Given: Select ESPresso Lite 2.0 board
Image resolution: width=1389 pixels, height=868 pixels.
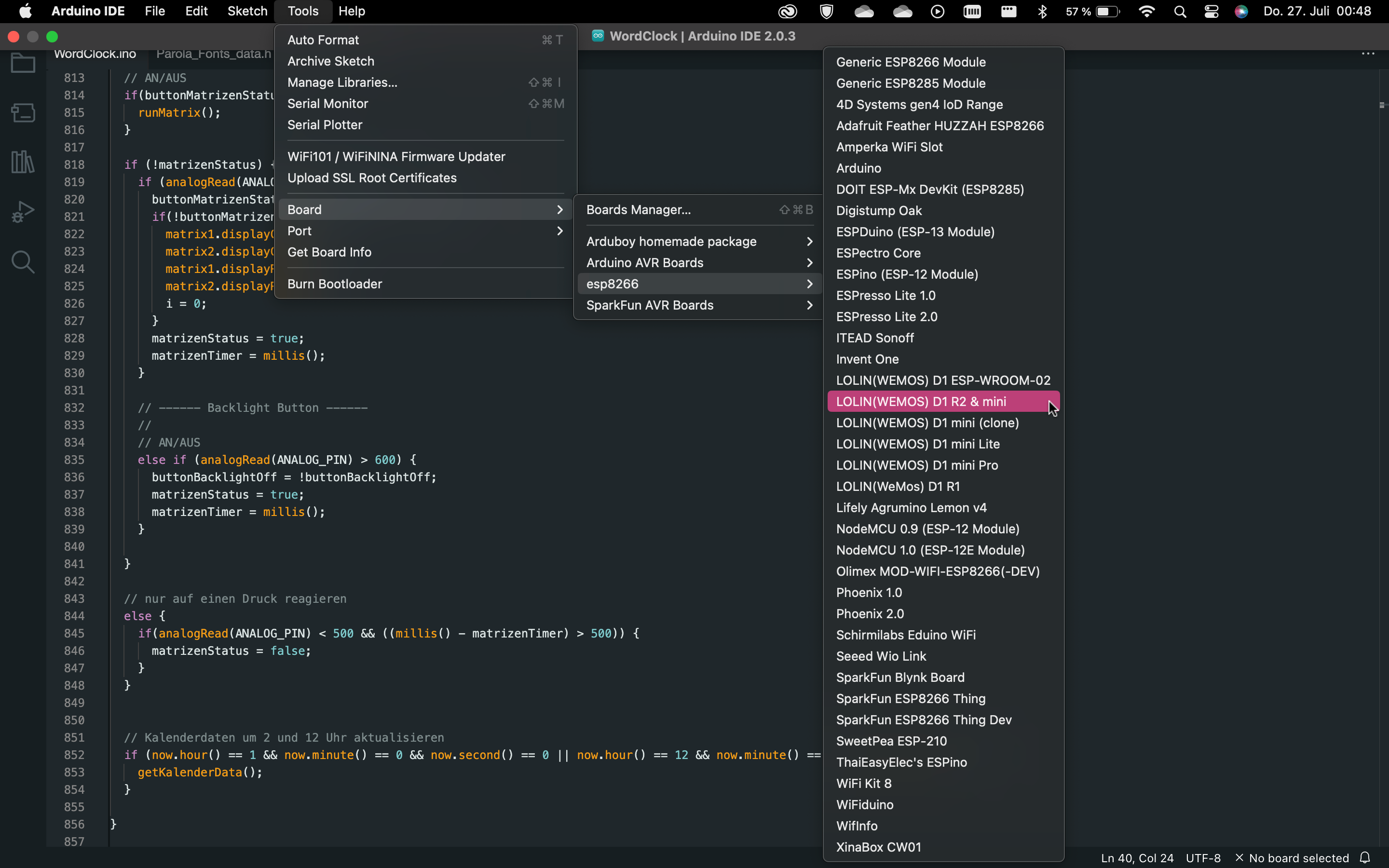Looking at the screenshot, I should tap(943, 316).
